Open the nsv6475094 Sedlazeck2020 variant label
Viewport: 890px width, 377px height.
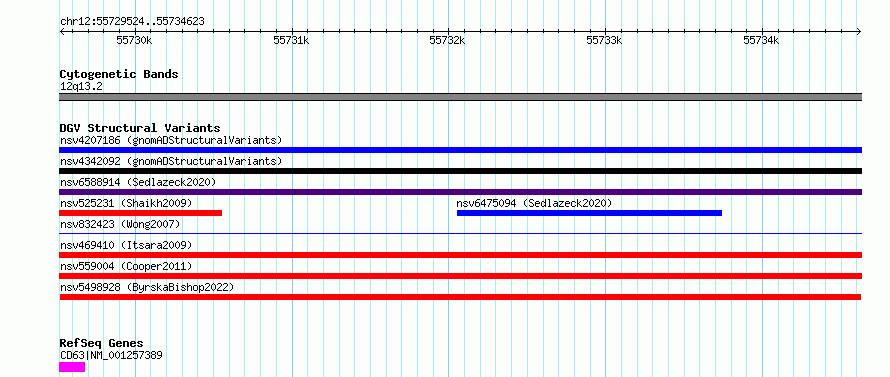pos(534,203)
